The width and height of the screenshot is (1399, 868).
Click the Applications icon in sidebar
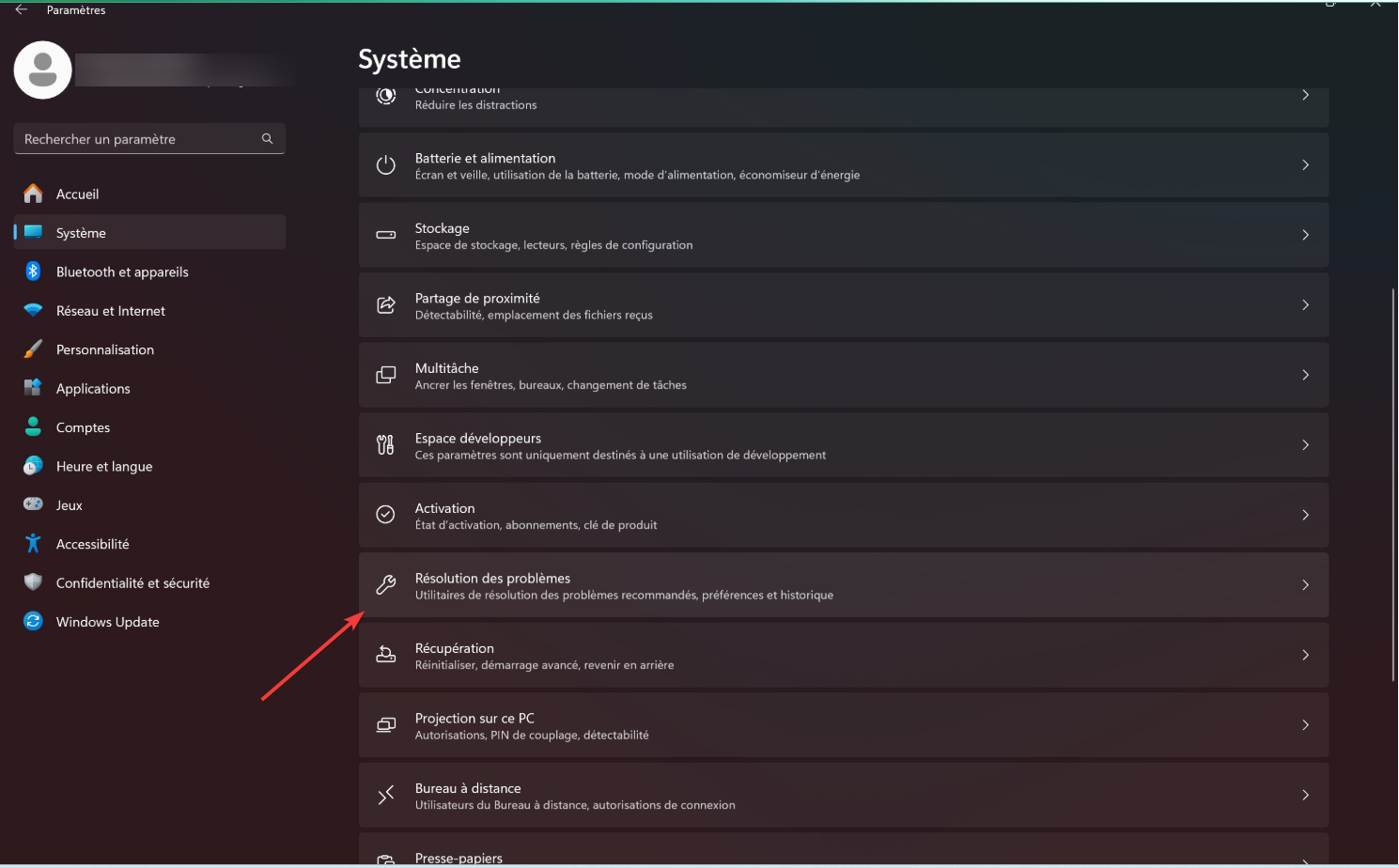tap(33, 388)
